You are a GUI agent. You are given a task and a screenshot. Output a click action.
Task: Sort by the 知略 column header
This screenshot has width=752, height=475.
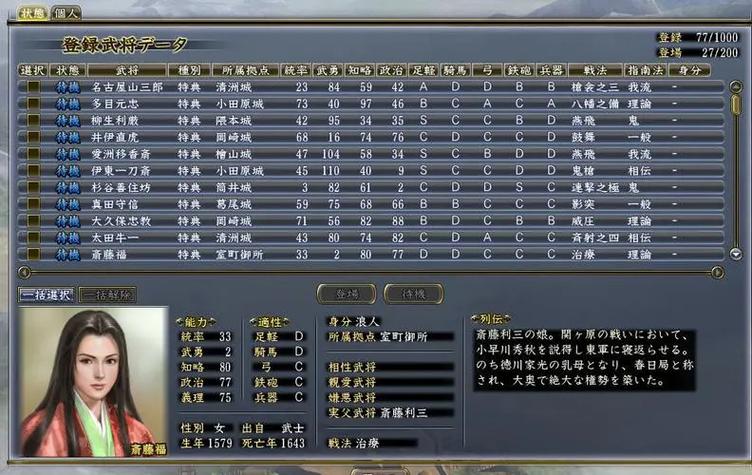360,70
